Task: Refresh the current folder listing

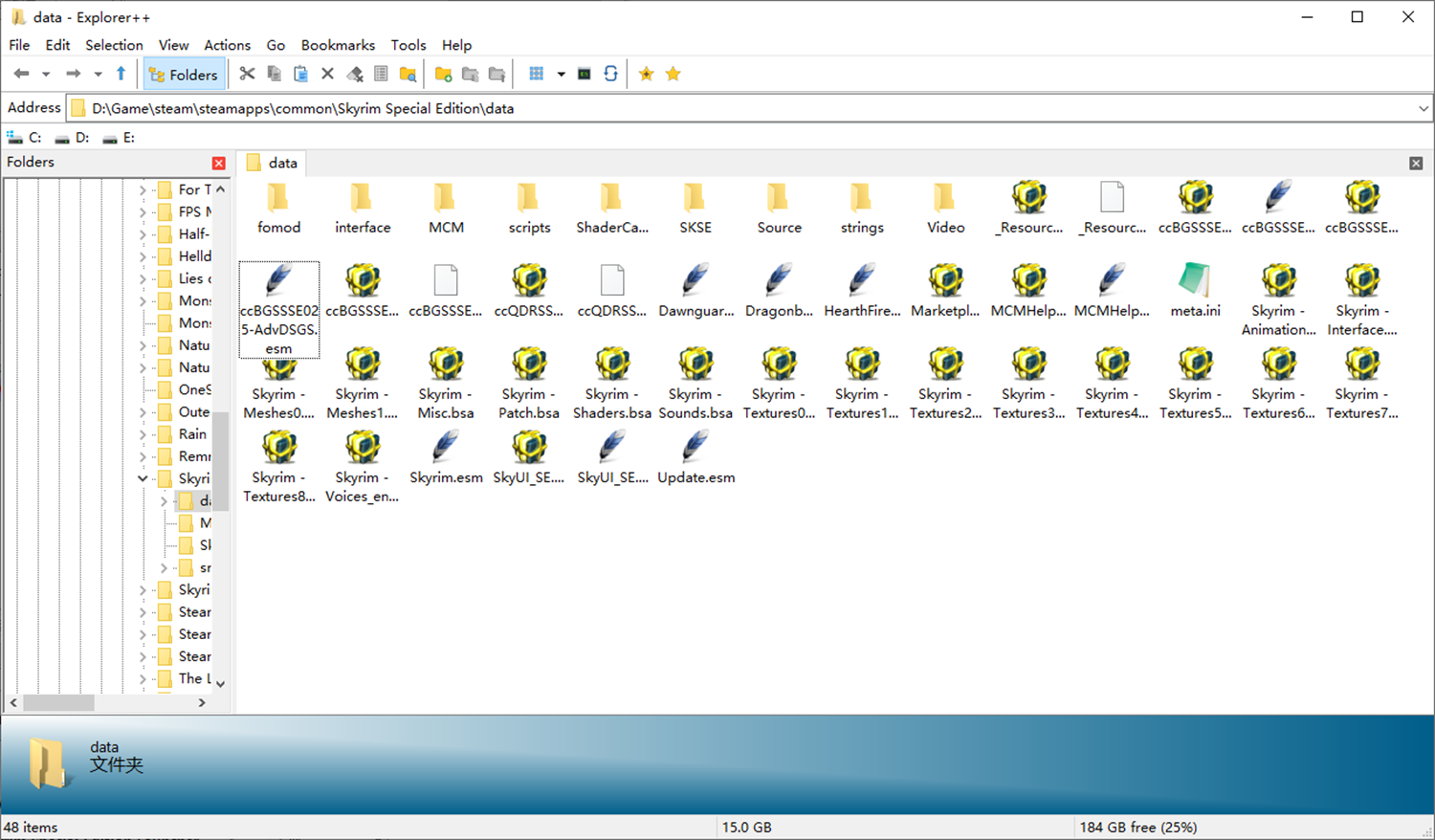Action: coord(610,74)
